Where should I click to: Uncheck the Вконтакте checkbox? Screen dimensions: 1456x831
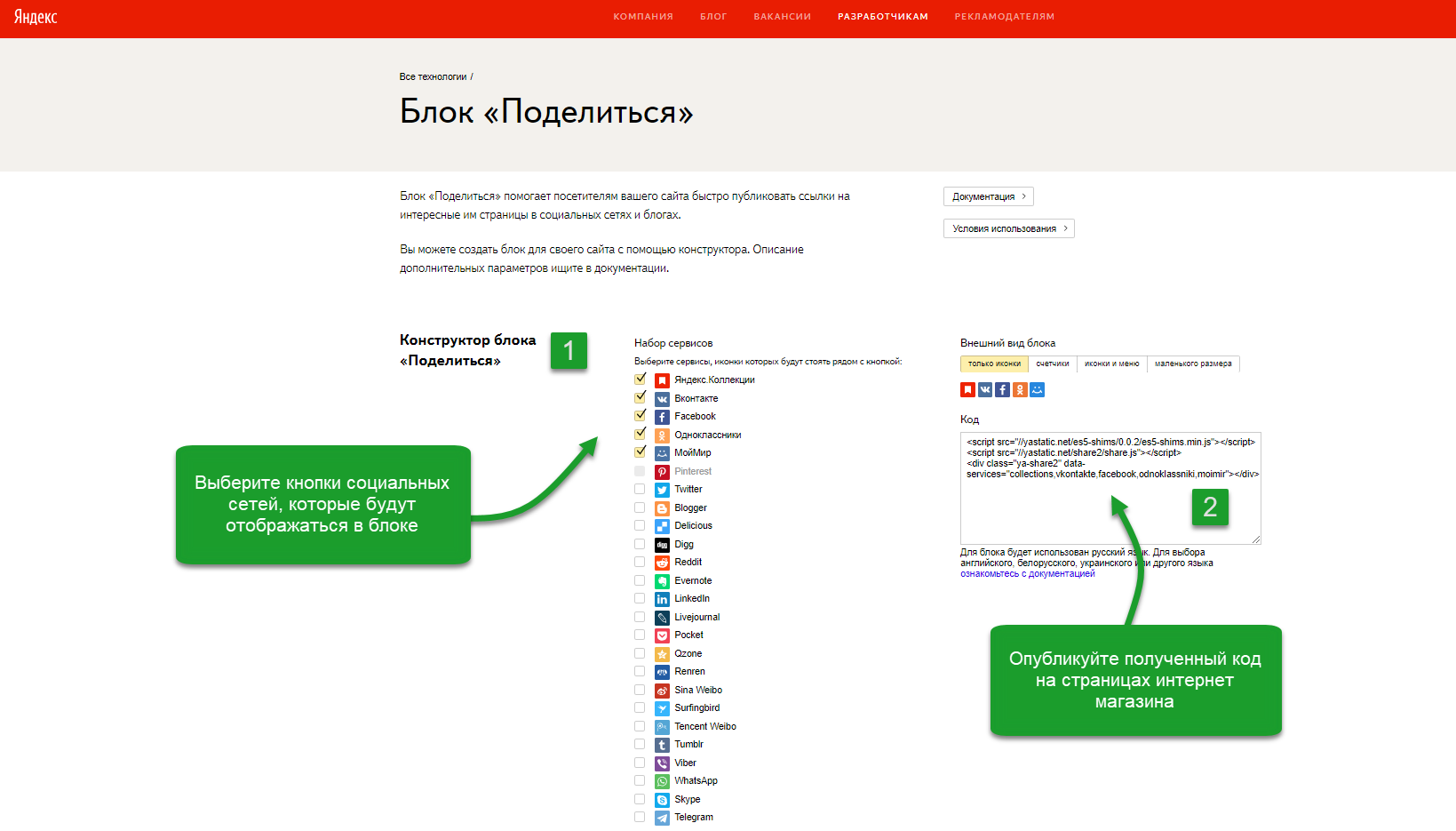coord(640,397)
